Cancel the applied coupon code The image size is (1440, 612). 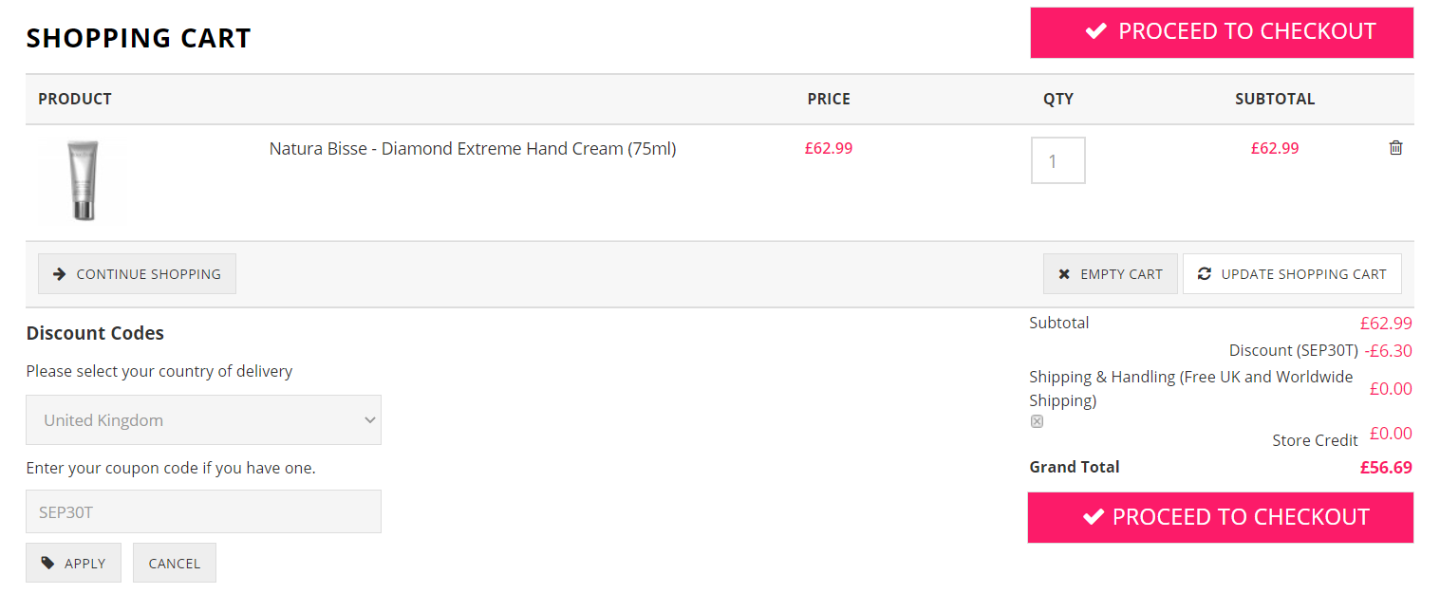pos(174,563)
